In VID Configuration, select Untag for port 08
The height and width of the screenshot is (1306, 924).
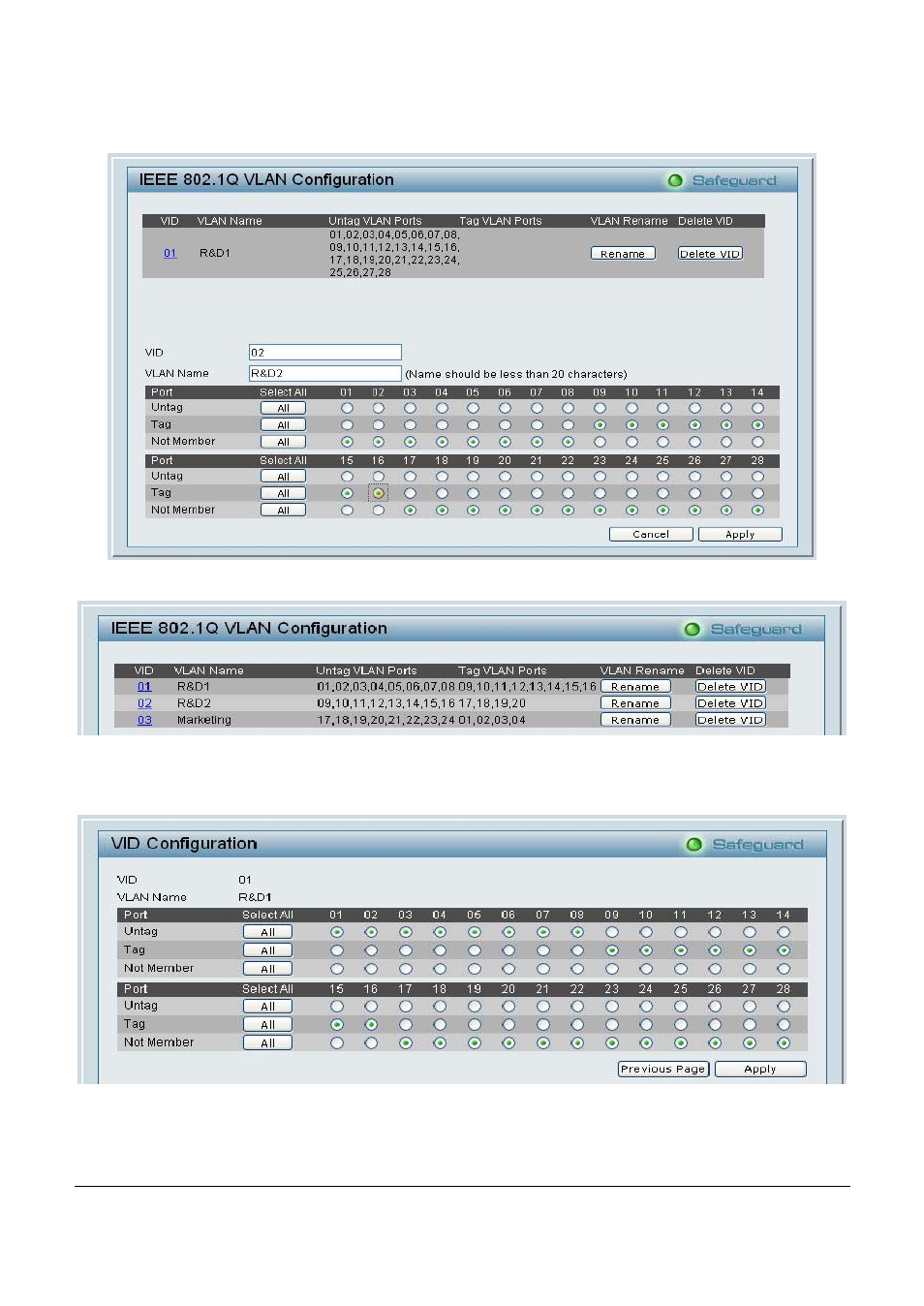coord(577,932)
